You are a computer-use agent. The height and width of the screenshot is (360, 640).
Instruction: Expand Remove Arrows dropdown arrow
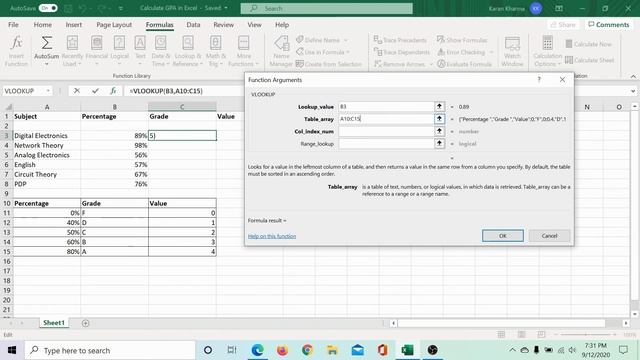pos(431,64)
